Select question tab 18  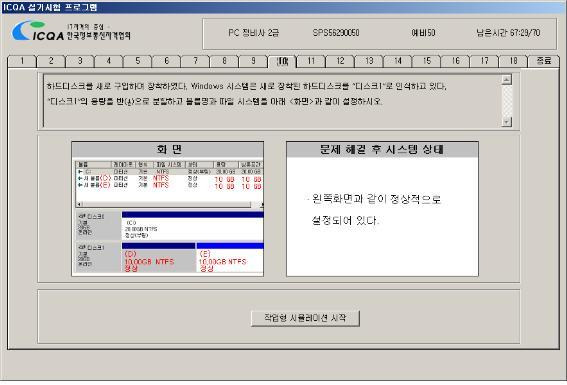click(514, 61)
